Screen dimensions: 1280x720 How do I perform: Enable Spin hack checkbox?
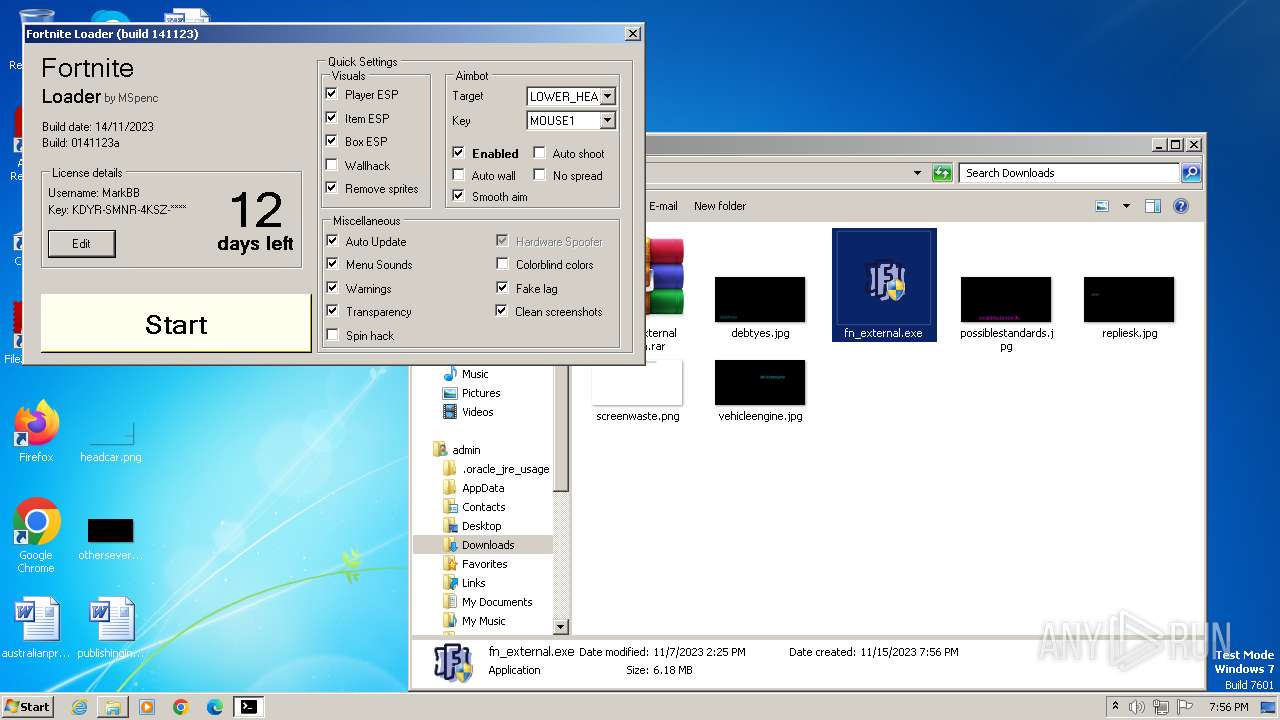click(x=332, y=335)
